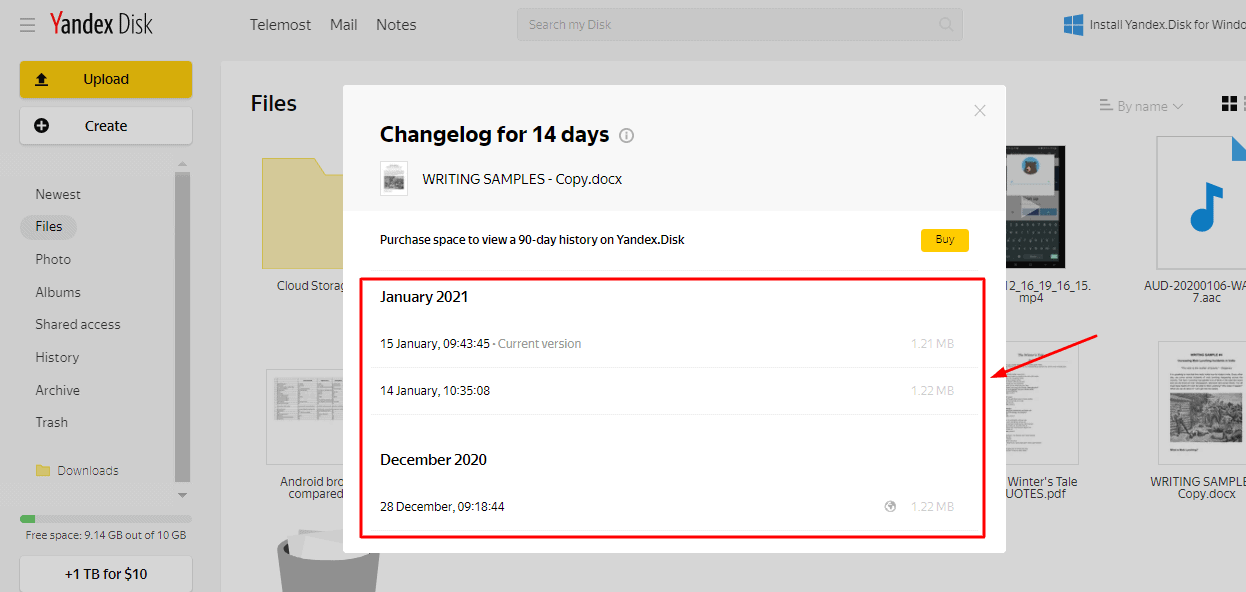The height and width of the screenshot is (592, 1246).
Task: Open Trash in the sidebar
Action: coord(52,422)
